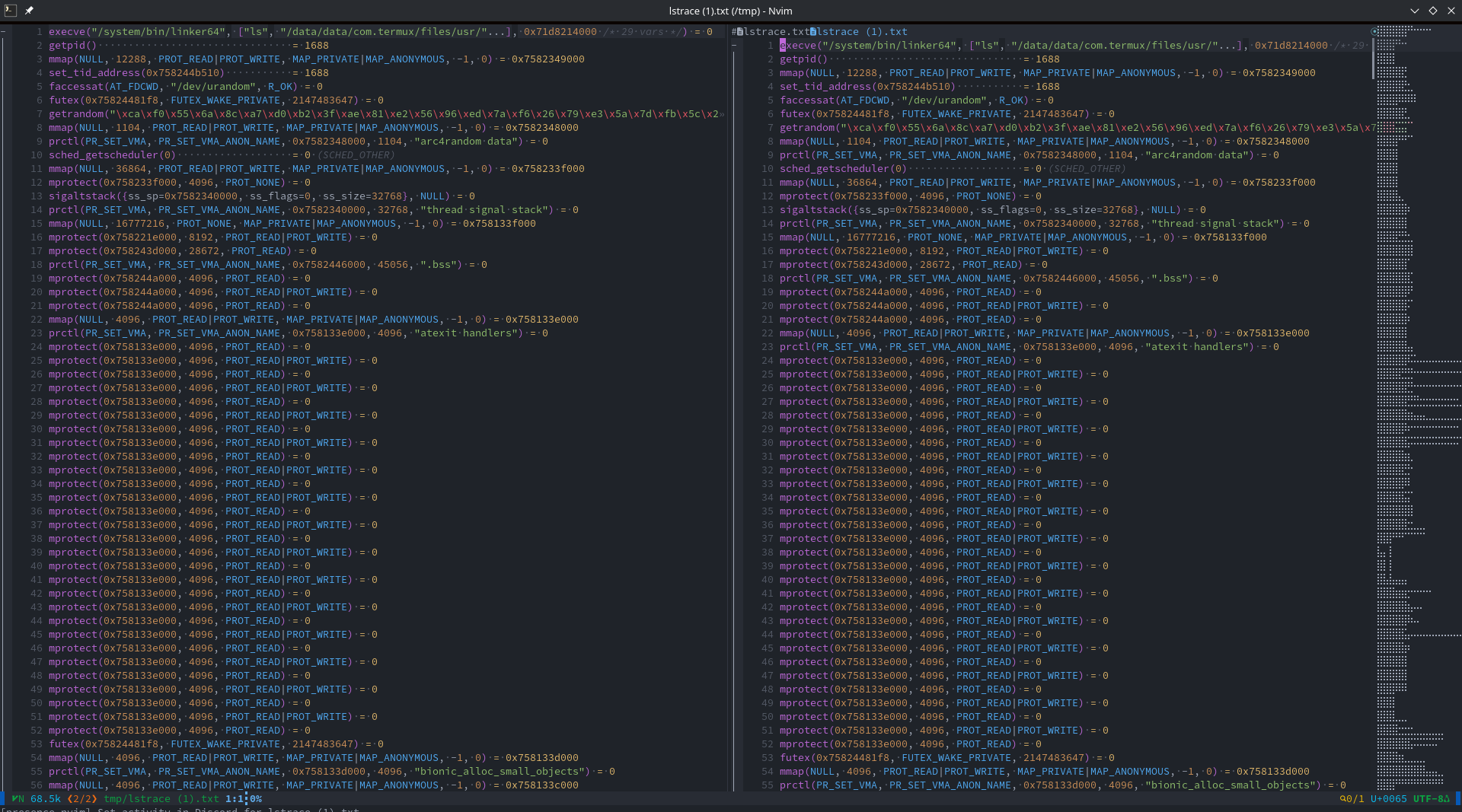The width and height of the screenshot is (1462, 812).
Task: Click the search count 0/1 indicator
Action: pos(1352,798)
